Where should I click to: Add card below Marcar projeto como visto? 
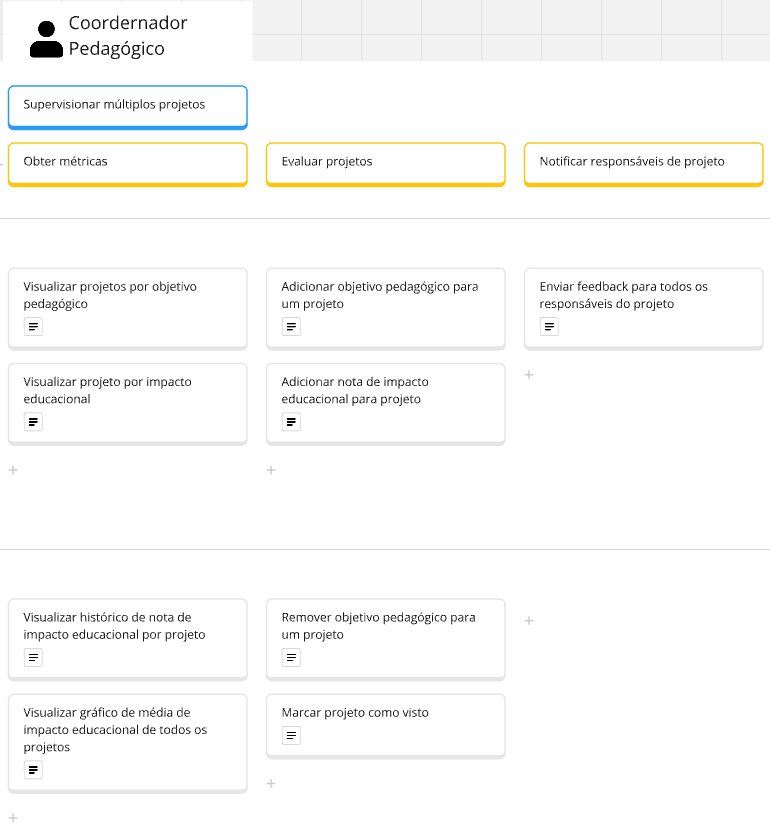point(271,784)
